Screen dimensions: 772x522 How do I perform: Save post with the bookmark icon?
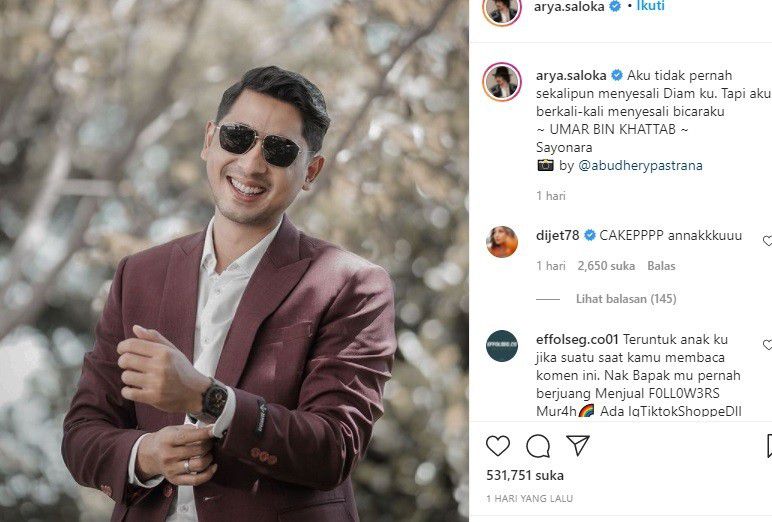[768, 446]
